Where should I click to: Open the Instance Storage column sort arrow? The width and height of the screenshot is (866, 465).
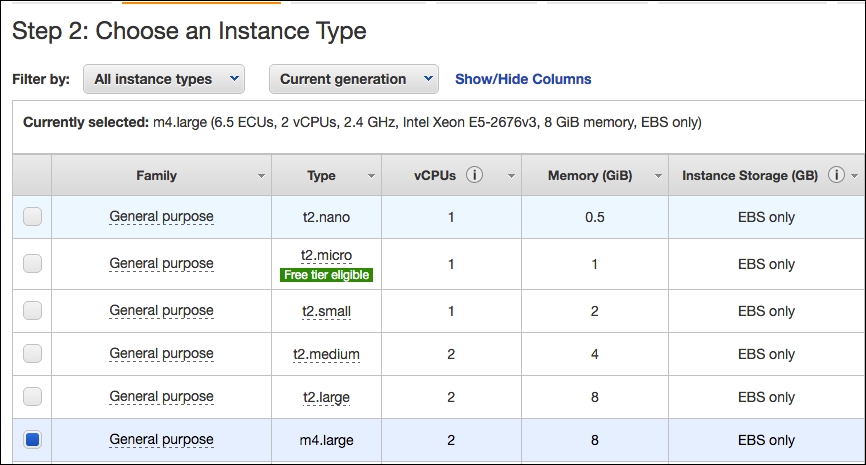click(x=854, y=176)
